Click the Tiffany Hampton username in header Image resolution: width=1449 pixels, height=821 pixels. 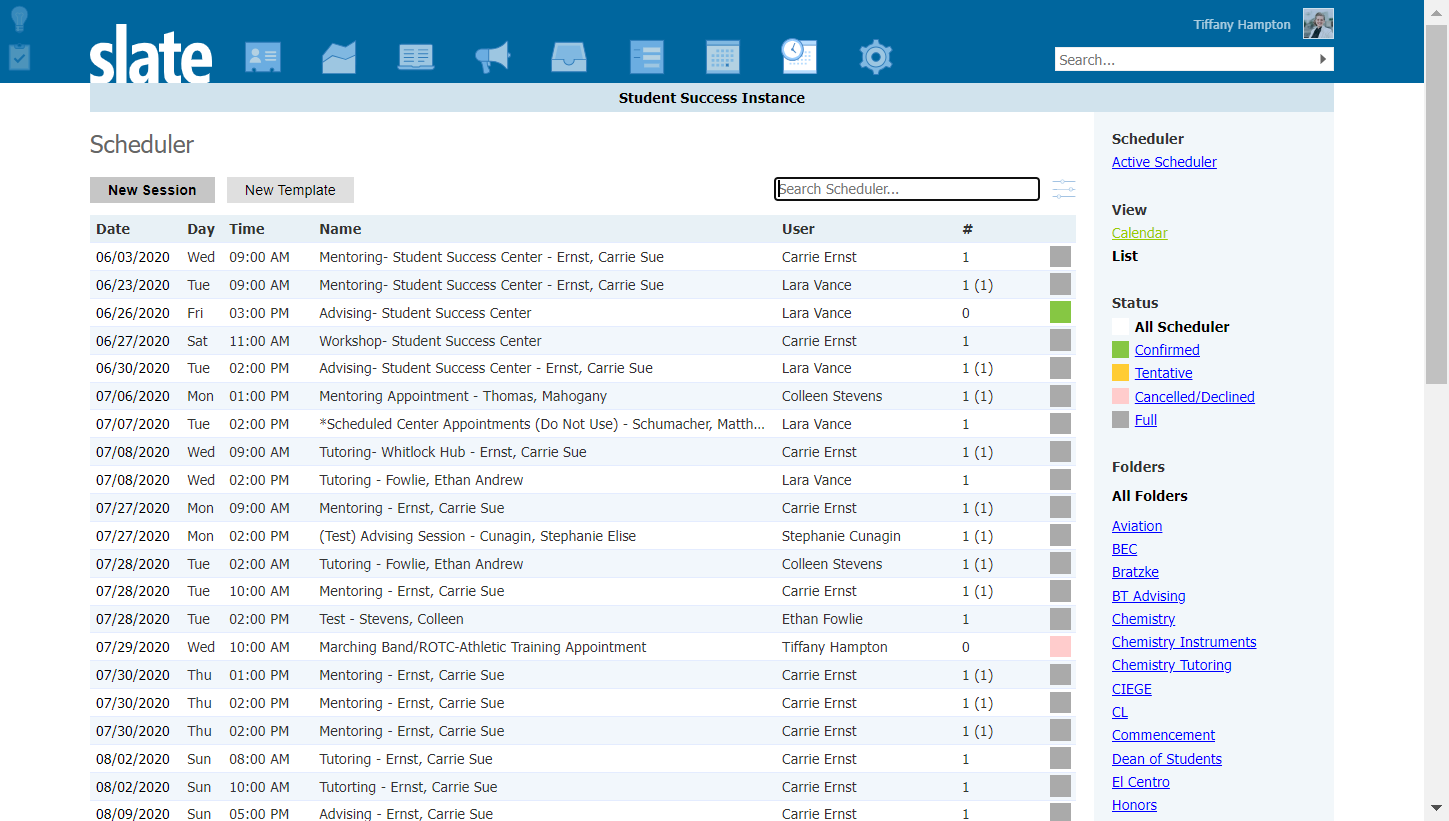pos(1241,25)
